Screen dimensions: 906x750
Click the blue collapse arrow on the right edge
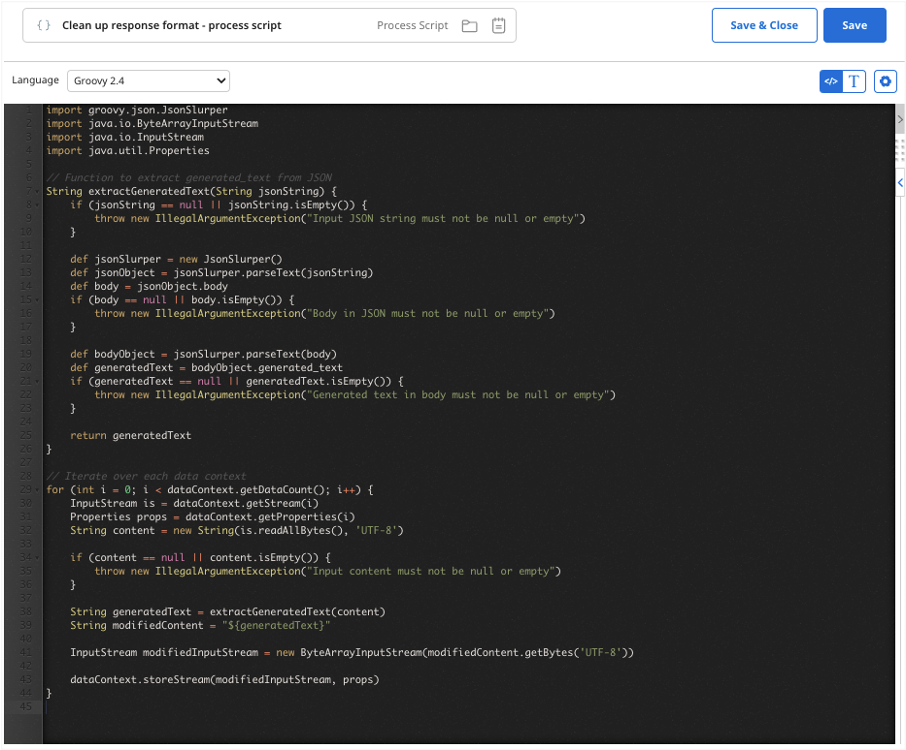899,183
